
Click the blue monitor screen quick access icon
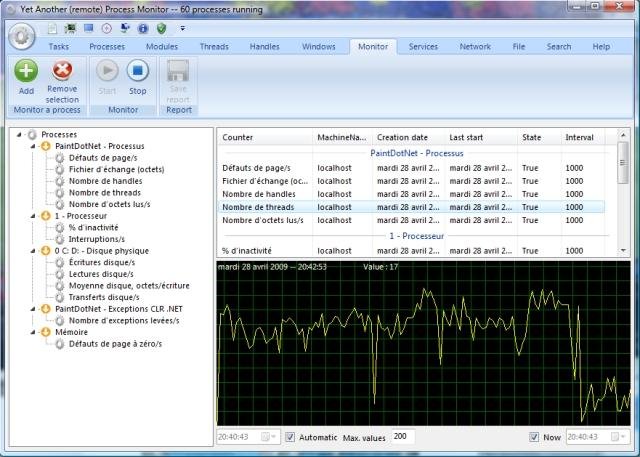coord(89,28)
